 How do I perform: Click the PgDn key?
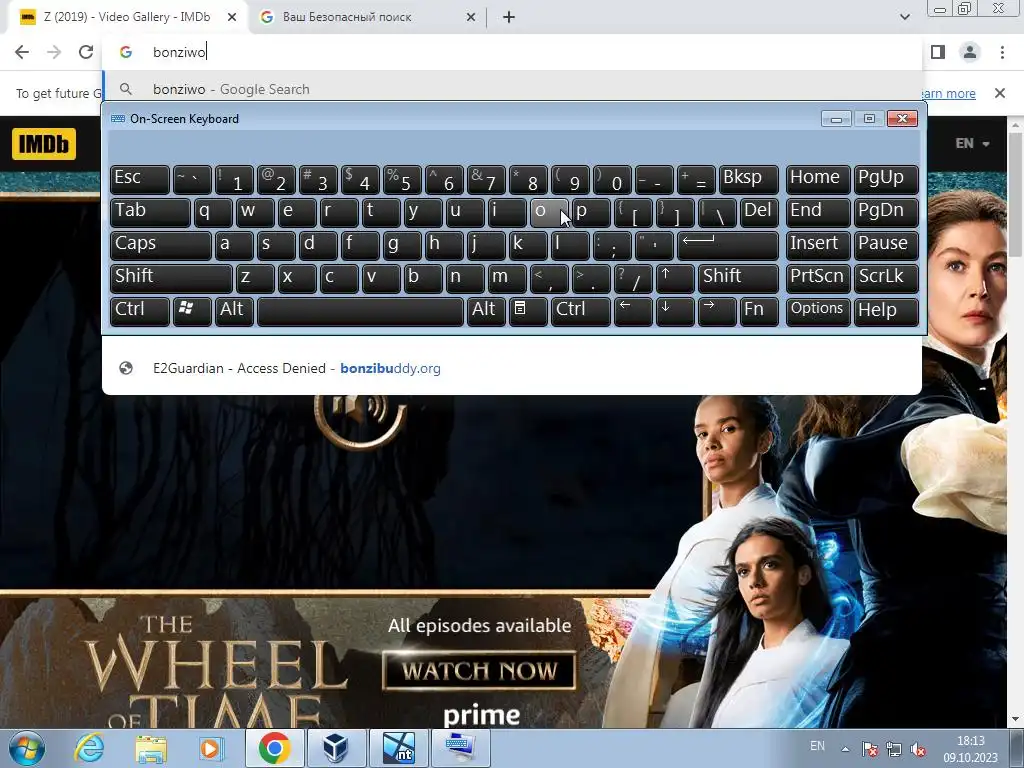(886, 212)
